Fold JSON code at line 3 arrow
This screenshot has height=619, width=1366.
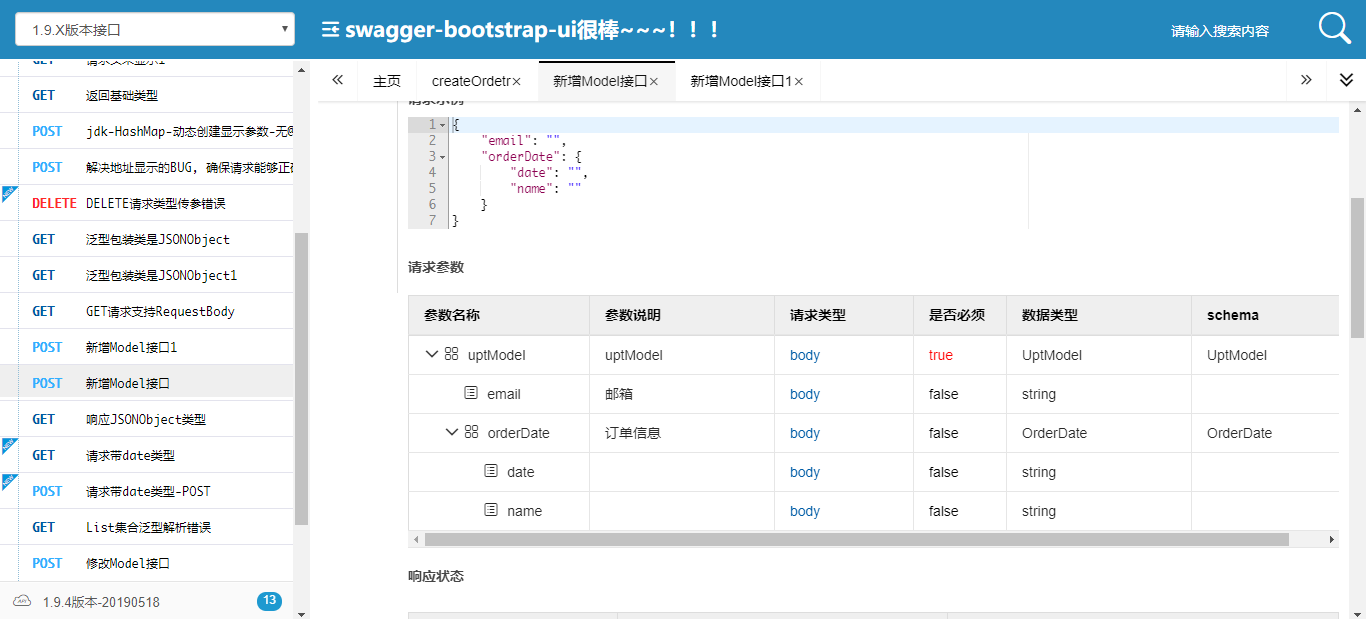click(x=443, y=157)
